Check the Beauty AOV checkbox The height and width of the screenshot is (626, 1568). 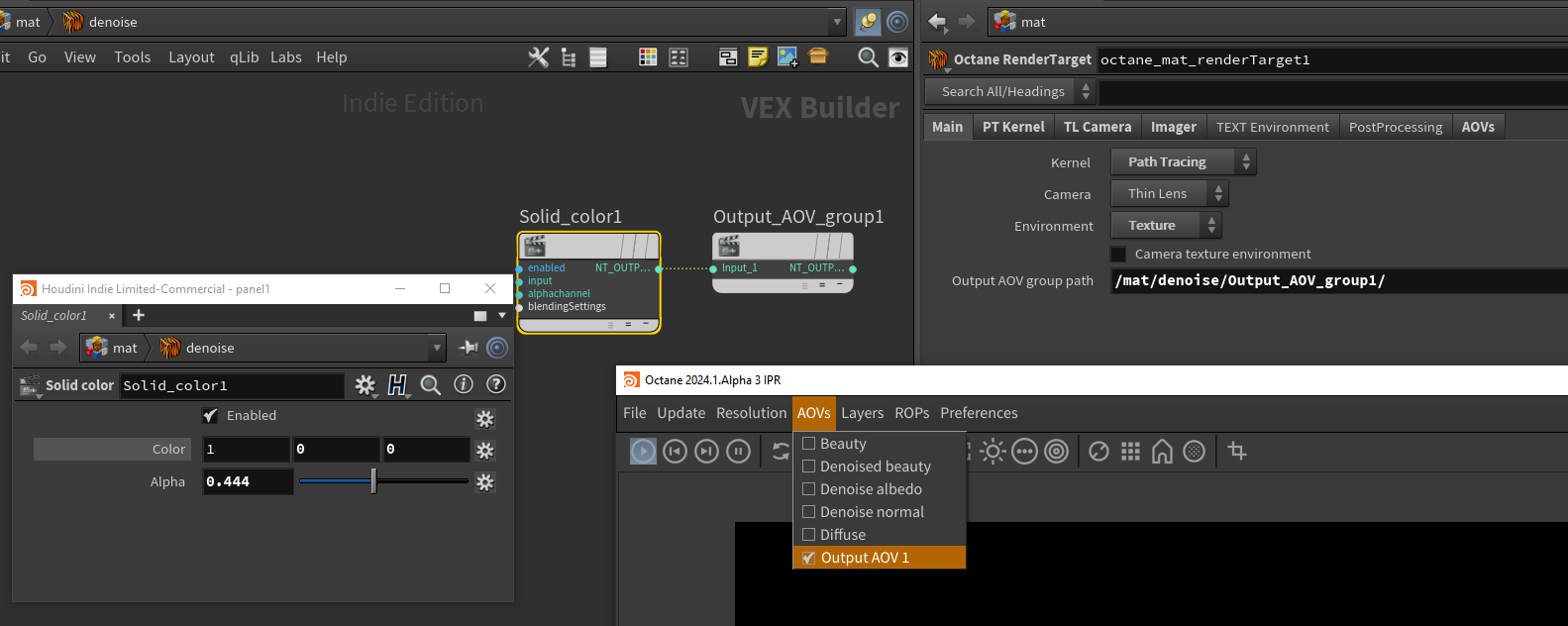click(x=809, y=444)
